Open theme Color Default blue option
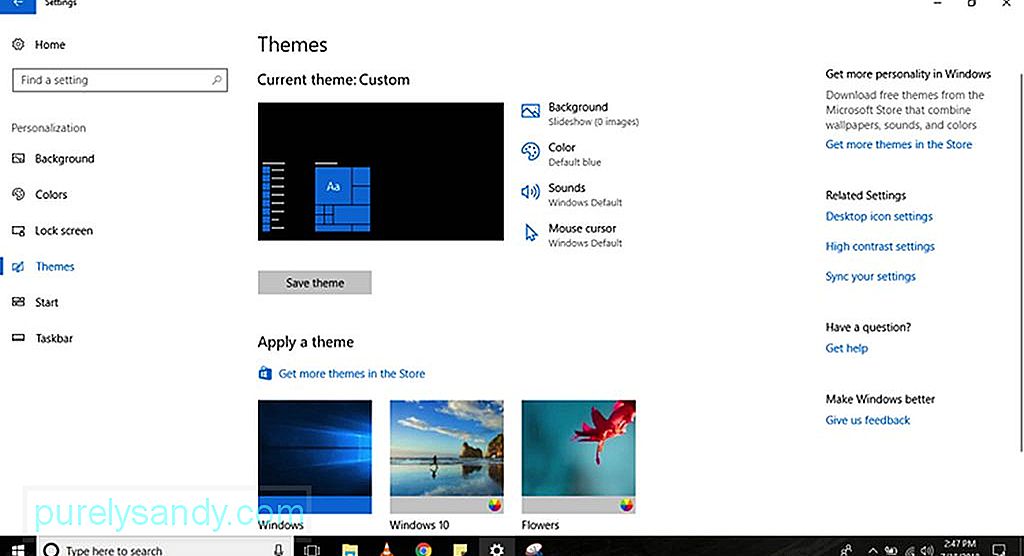The width and height of the screenshot is (1024, 556). click(x=562, y=154)
